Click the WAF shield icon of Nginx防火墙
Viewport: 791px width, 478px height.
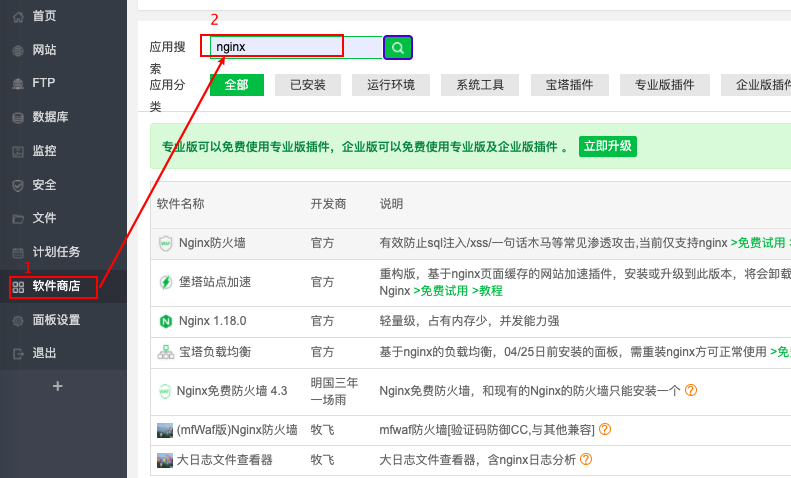click(x=165, y=243)
